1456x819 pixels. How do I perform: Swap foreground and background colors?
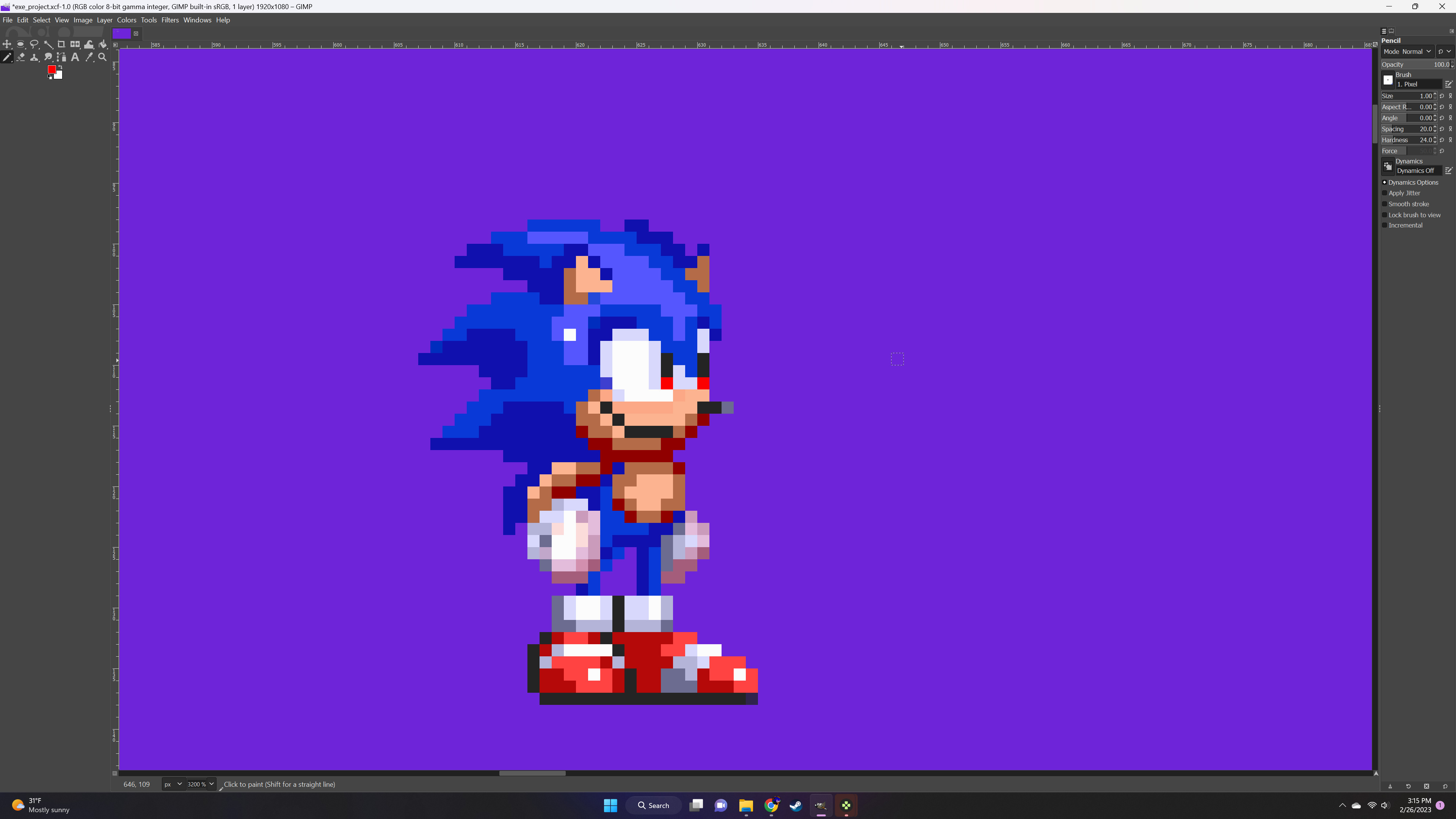click(x=60, y=67)
